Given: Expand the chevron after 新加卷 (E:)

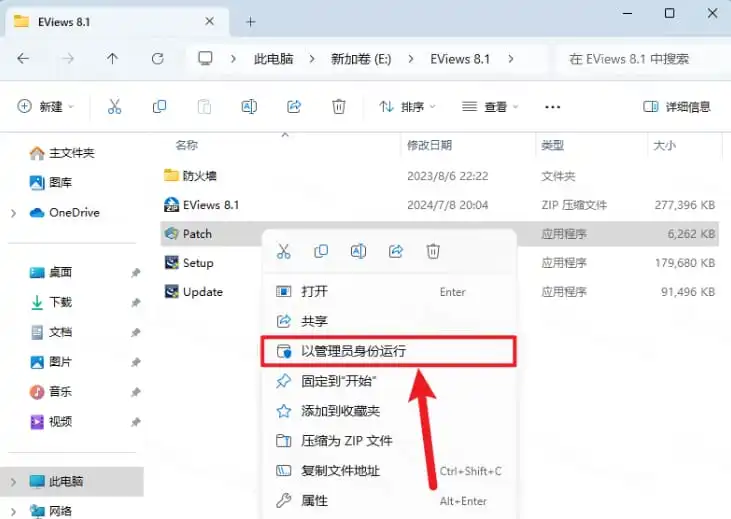Looking at the screenshot, I should [411, 59].
